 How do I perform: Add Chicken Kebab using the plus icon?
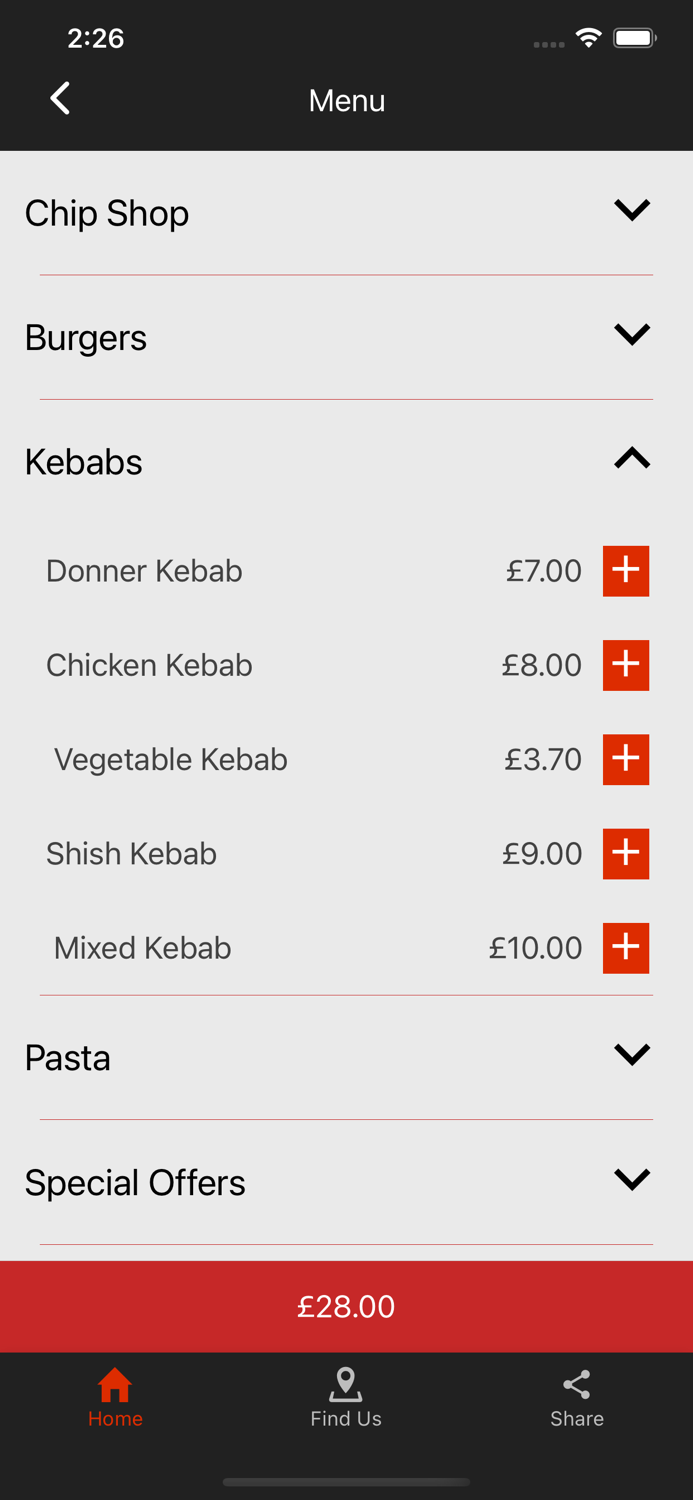(625, 665)
